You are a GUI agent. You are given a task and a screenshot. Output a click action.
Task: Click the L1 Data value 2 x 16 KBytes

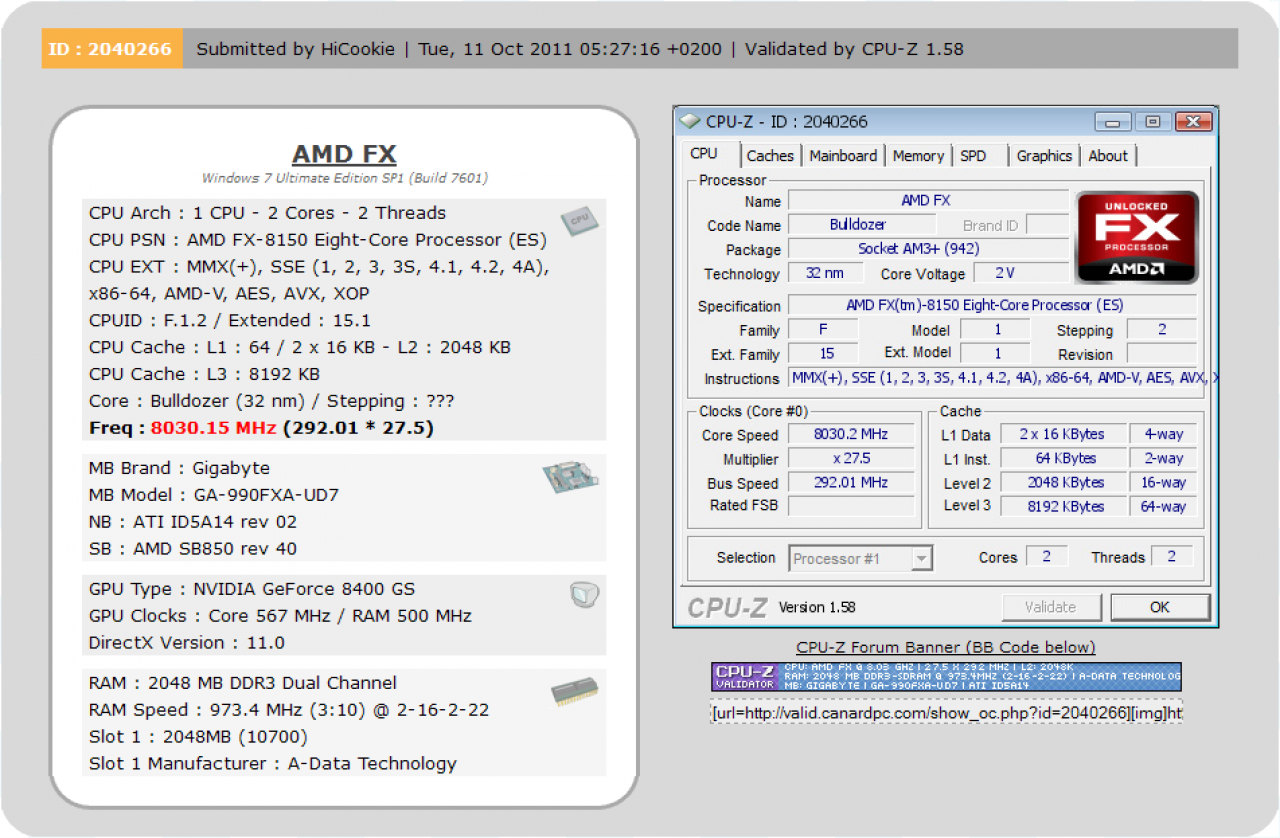(1062, 435)
